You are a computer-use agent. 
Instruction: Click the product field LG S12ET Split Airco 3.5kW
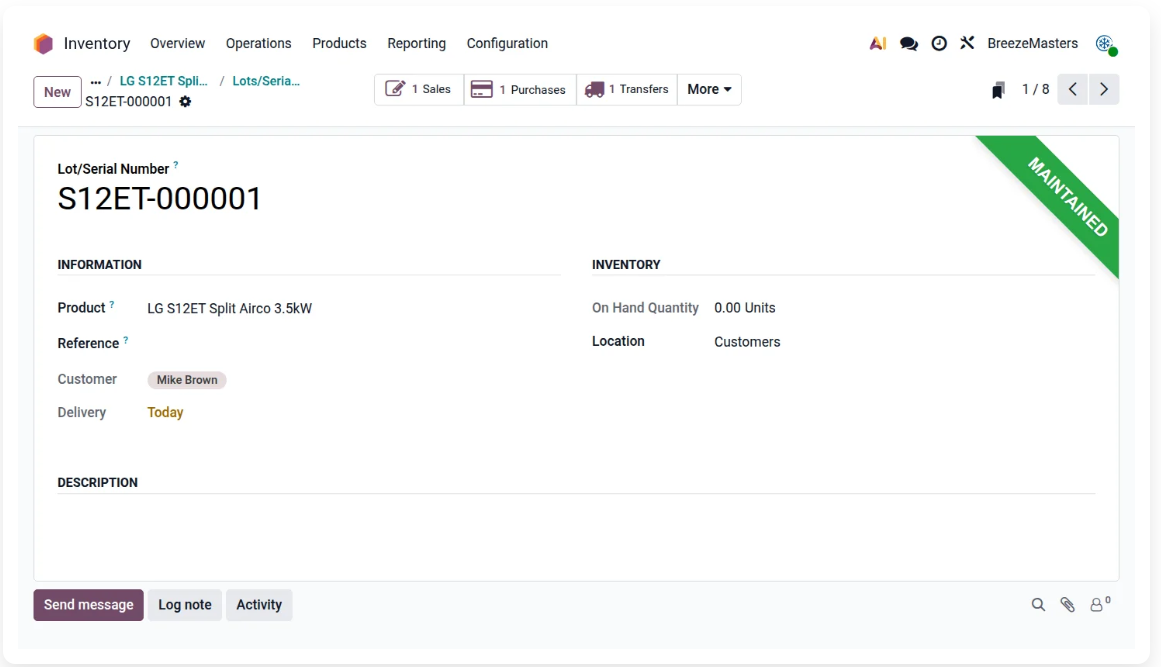pyautogui.click(x=230, y=309)
